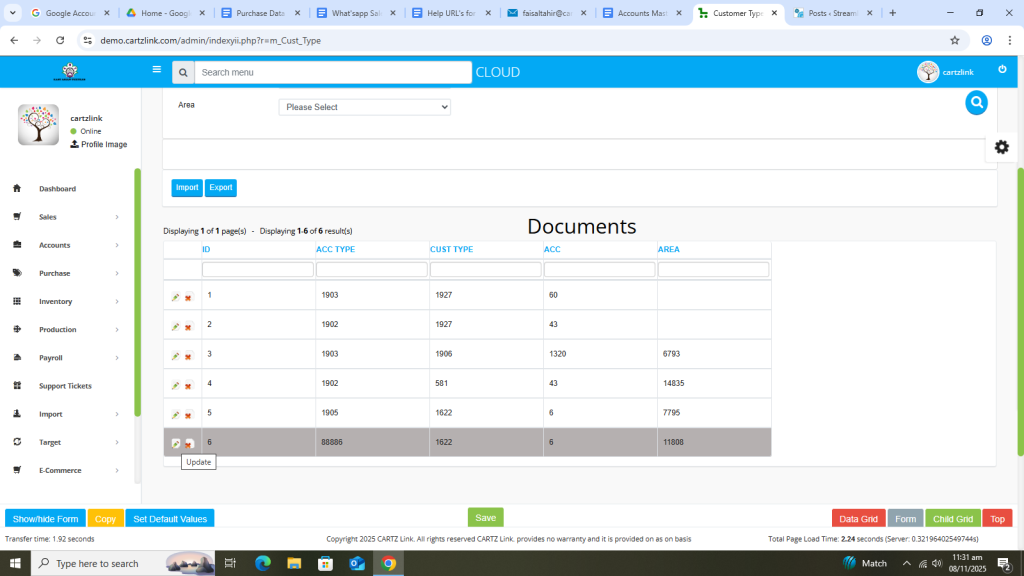Click the green Save button
Viewport: 1024px width, 576px height.
(485, 518)
